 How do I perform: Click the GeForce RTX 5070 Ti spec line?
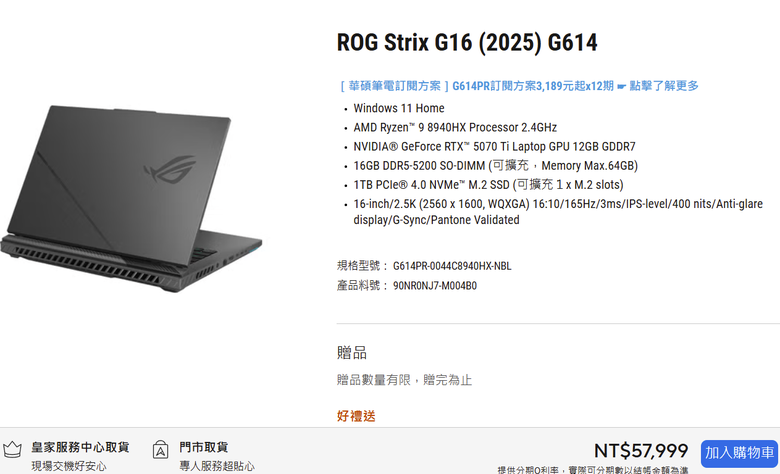[x=494, y=147]
